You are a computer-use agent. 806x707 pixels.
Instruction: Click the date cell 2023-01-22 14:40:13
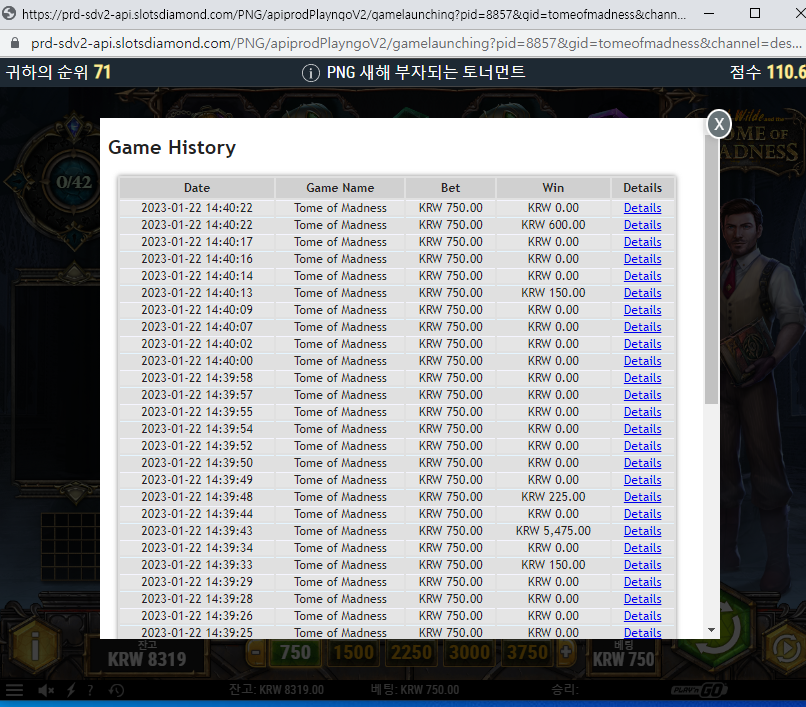tap(197, 293)
